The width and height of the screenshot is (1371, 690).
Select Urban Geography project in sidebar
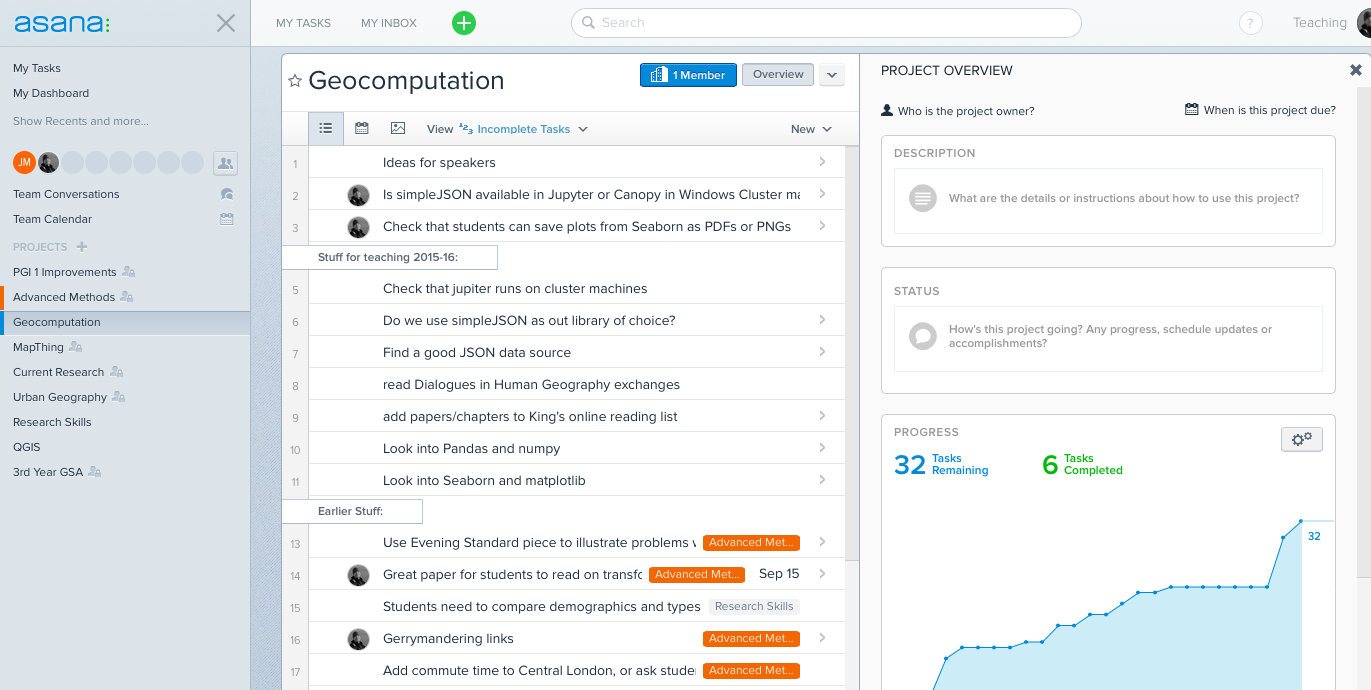coord(60,397)
